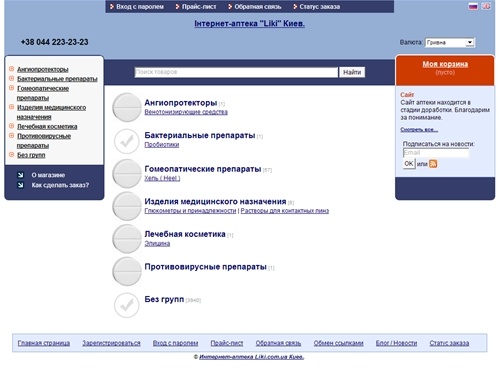Screen dimensions: 500x375
Task: Expand Изделия медицинского назначения sidebar plus icon
Action: click(11, 107)
